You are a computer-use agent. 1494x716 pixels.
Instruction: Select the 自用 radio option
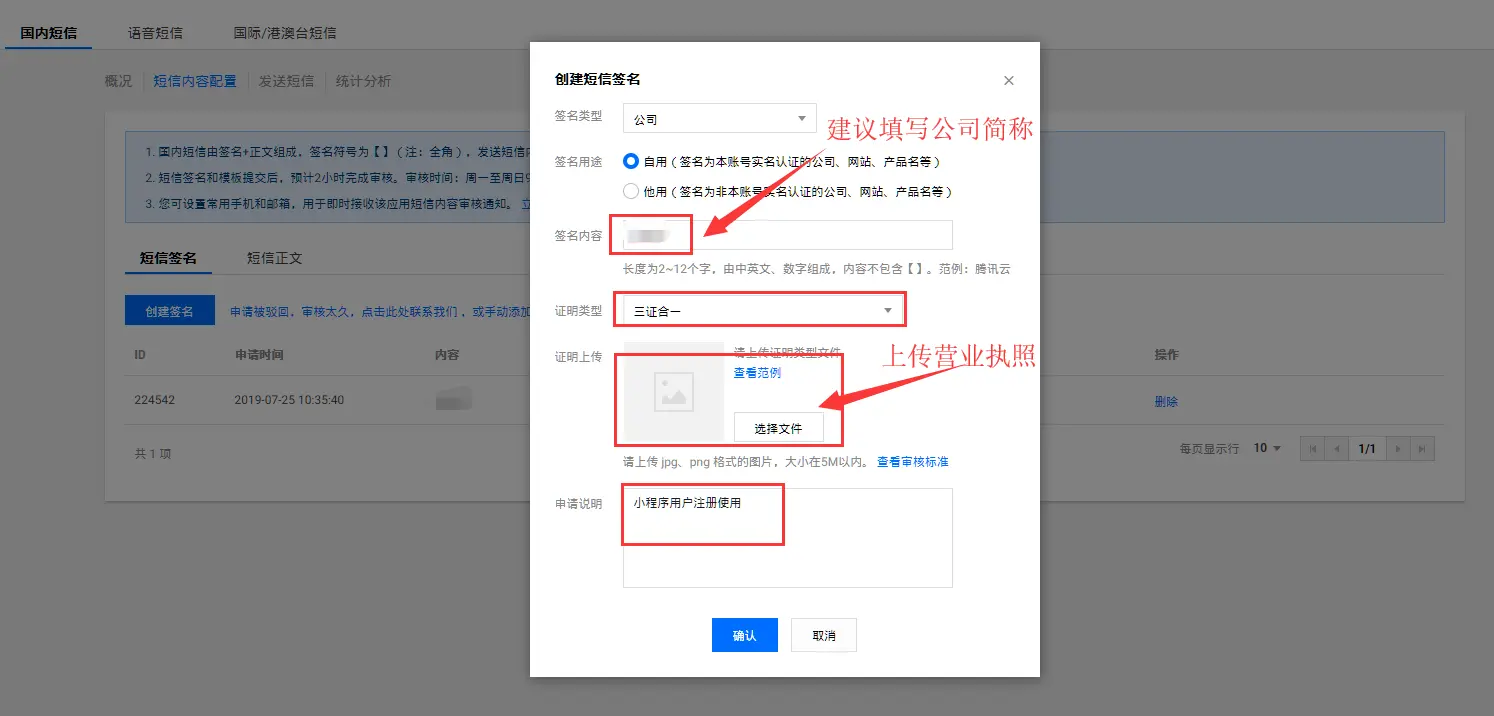coord(631,161)
